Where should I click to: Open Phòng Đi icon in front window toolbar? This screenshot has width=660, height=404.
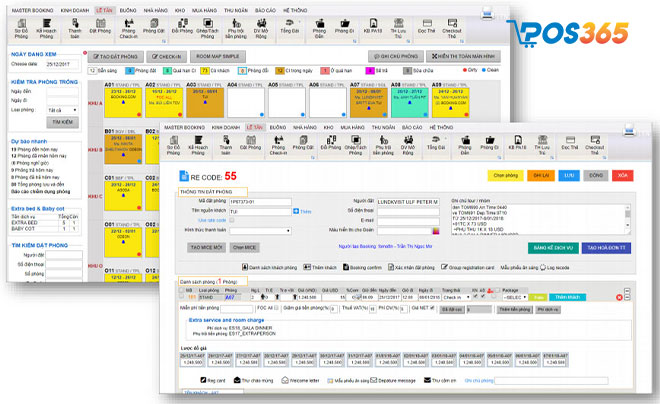(x=490, y=140)
